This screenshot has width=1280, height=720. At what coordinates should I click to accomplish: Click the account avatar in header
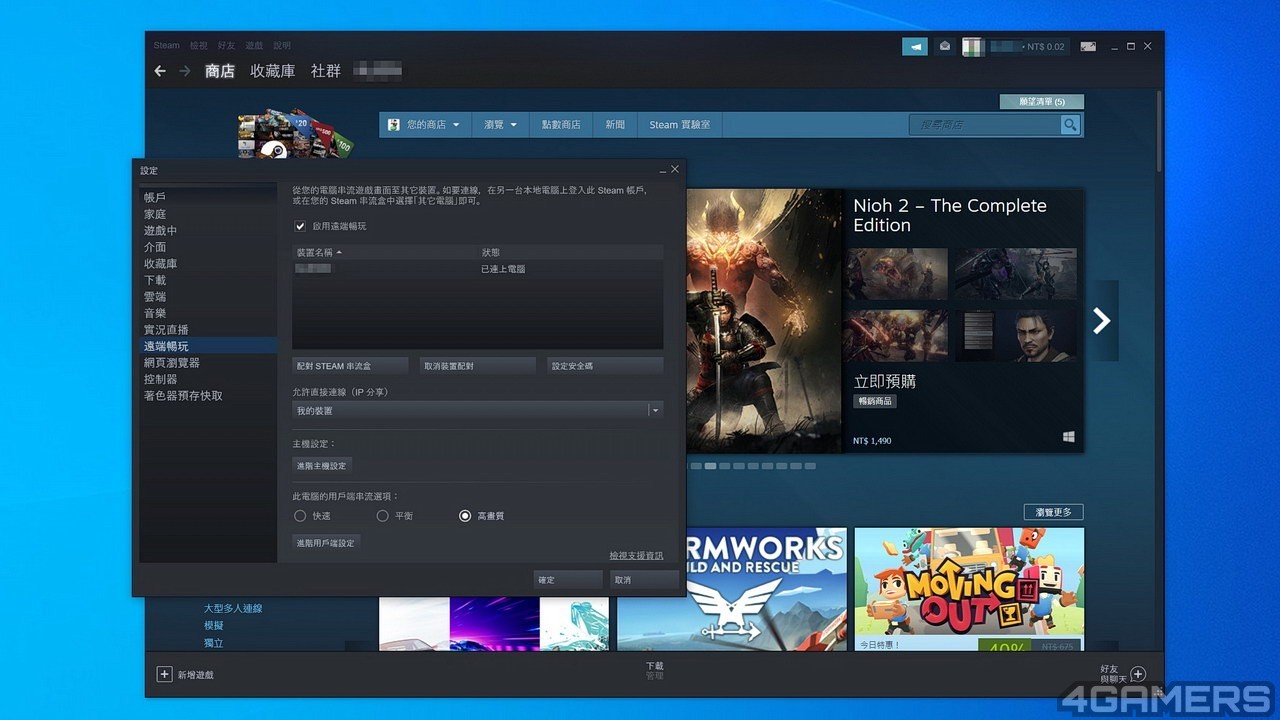coord(973,46)
